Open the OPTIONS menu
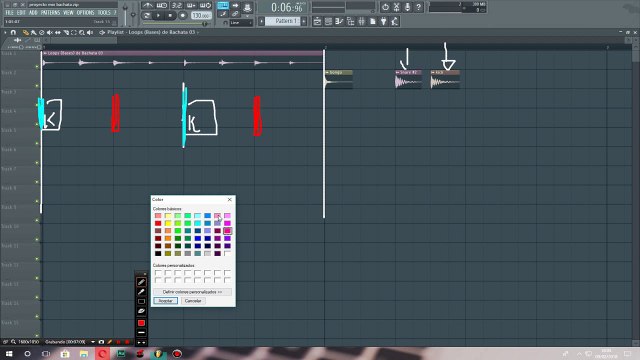The height and width of the screenshot is (360, 640). tap(85, 13)
